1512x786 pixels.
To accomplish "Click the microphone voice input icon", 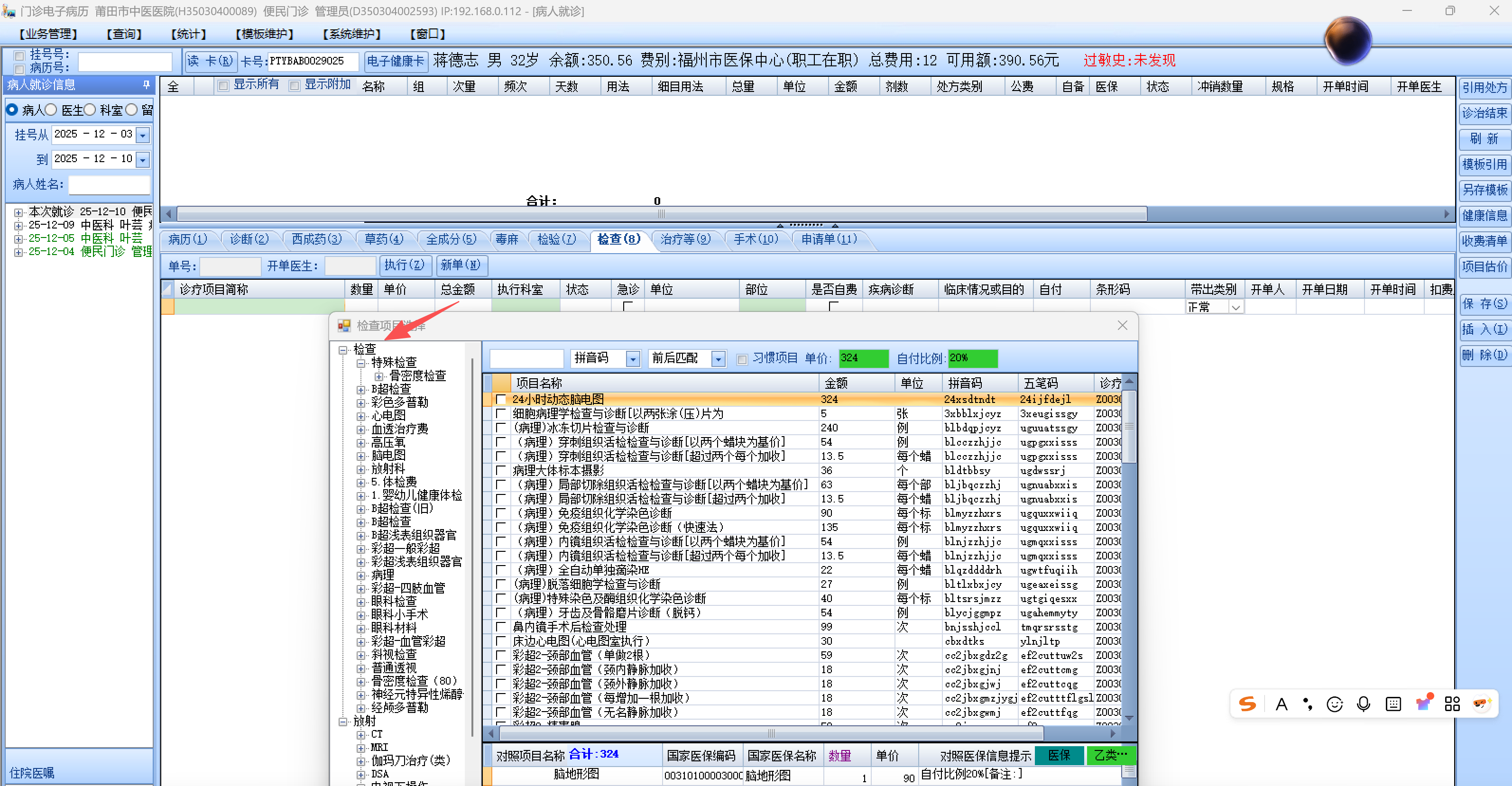I will (x=1364, y=704).
